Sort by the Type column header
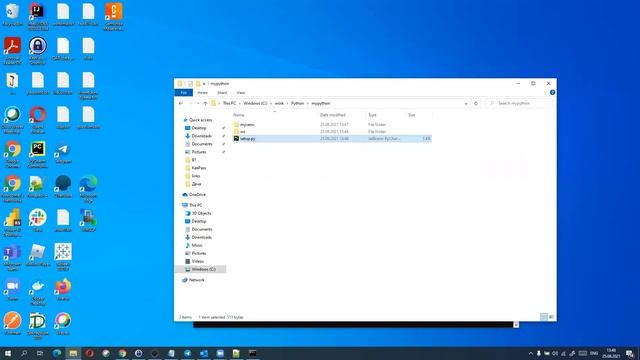The image size is (640, 360). (x=372, y=115)
